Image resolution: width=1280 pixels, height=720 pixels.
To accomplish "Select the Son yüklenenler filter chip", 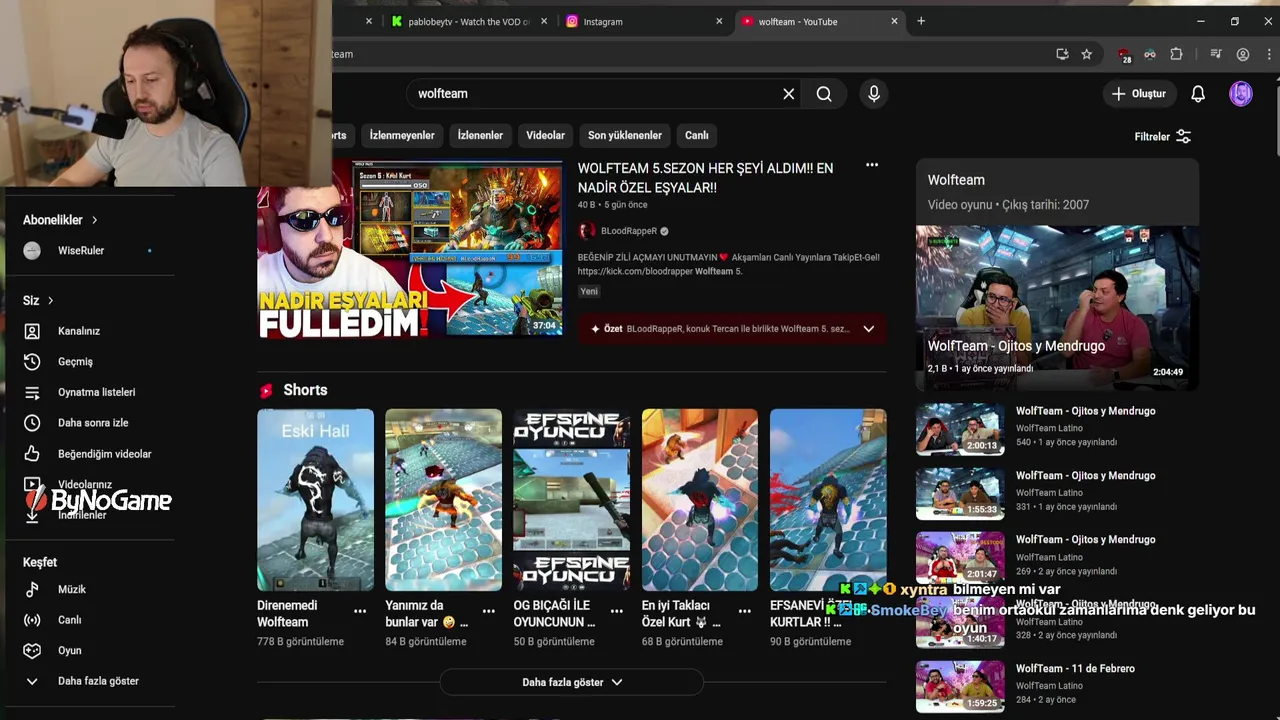I will [x=625, y=135].
